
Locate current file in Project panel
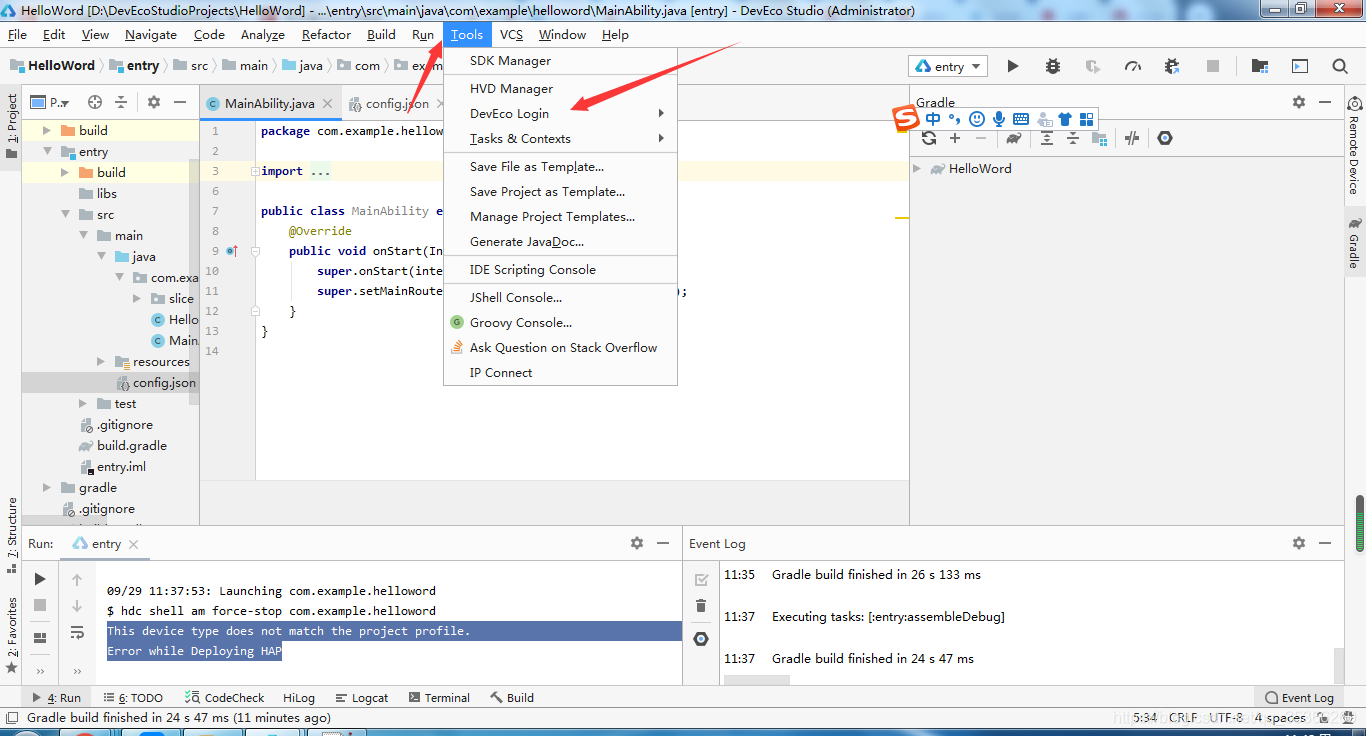point(95,102)
